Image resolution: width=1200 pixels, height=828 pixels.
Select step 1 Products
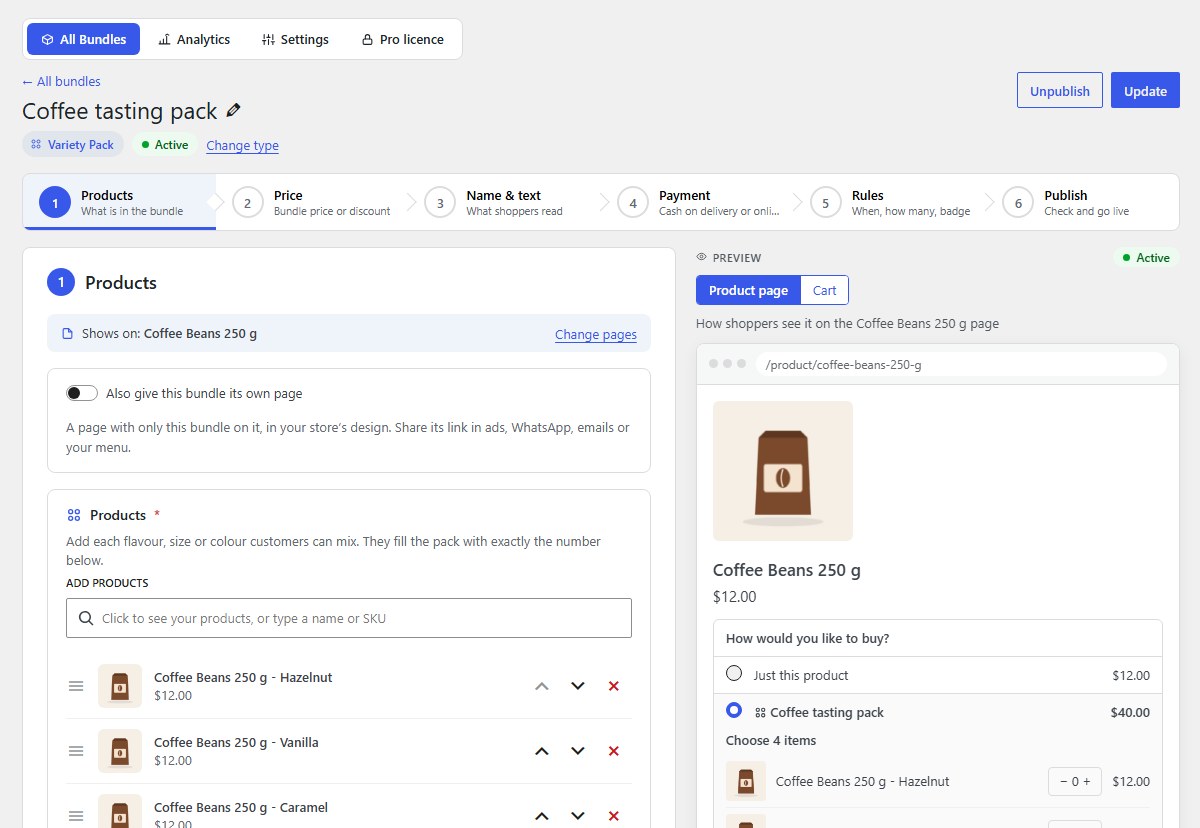click(x=119, y=203)
